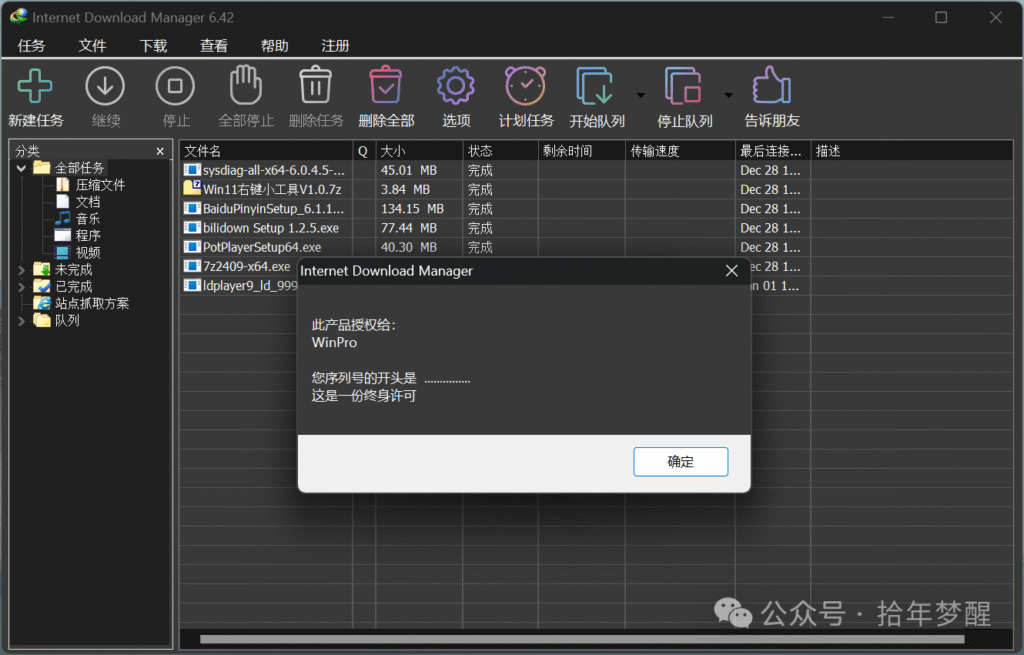Sort by 状态 column header
Viewport: 1024px width, 655px height.
click(500, 151)
